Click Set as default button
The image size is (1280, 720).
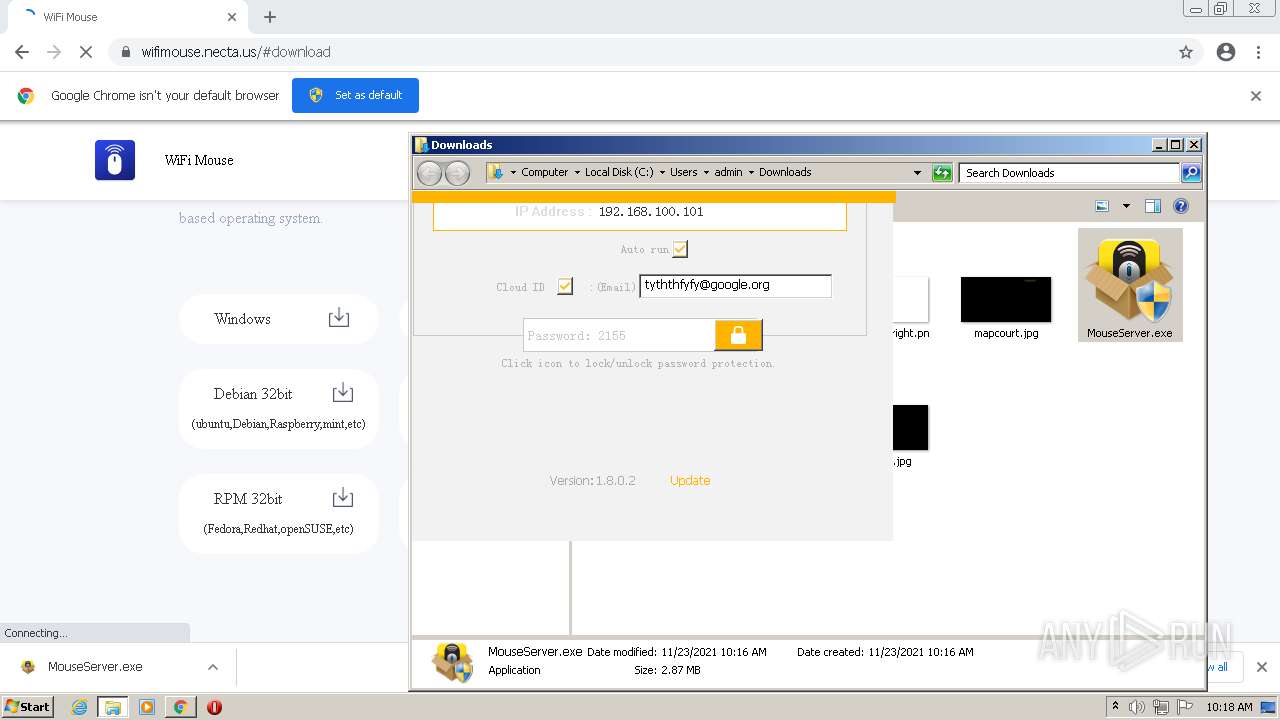(x=355, y=95)
